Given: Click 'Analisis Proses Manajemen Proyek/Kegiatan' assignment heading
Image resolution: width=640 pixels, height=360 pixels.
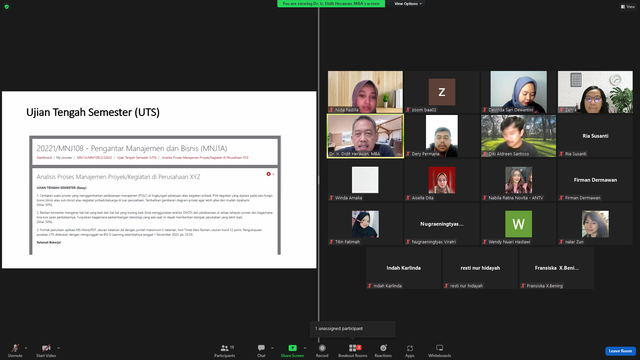Looking at the screenshot, I should 118,177.
